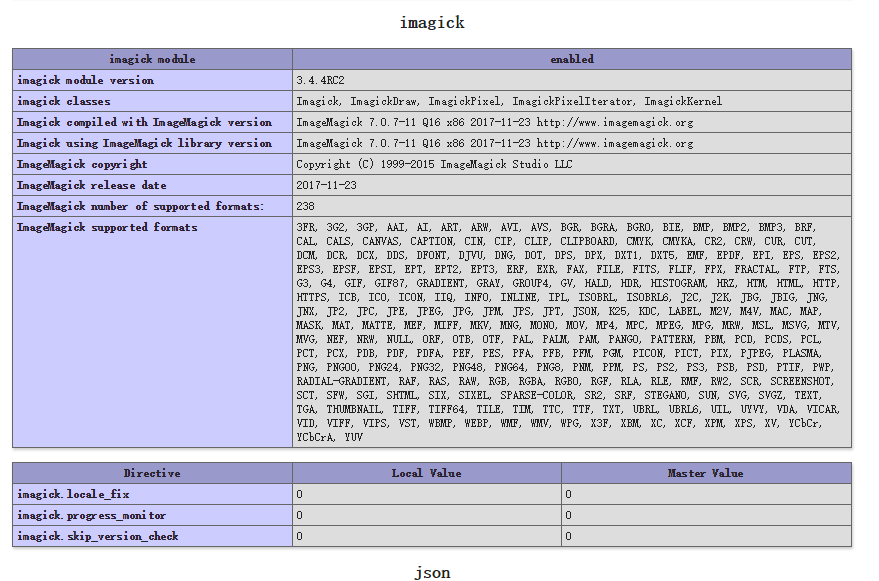Click 'ImageMagick number of supported formats:' label
This screenshot has width=879, height=581.
pos(140,206)
